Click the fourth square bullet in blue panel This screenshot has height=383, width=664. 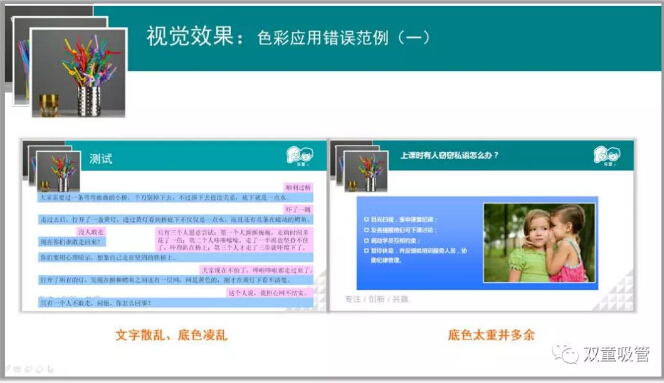tap(366, 251)
